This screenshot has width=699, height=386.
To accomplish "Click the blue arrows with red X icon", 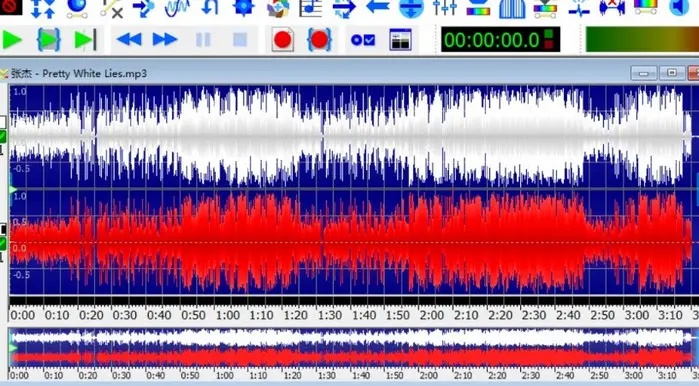I will tap(613, 7).
